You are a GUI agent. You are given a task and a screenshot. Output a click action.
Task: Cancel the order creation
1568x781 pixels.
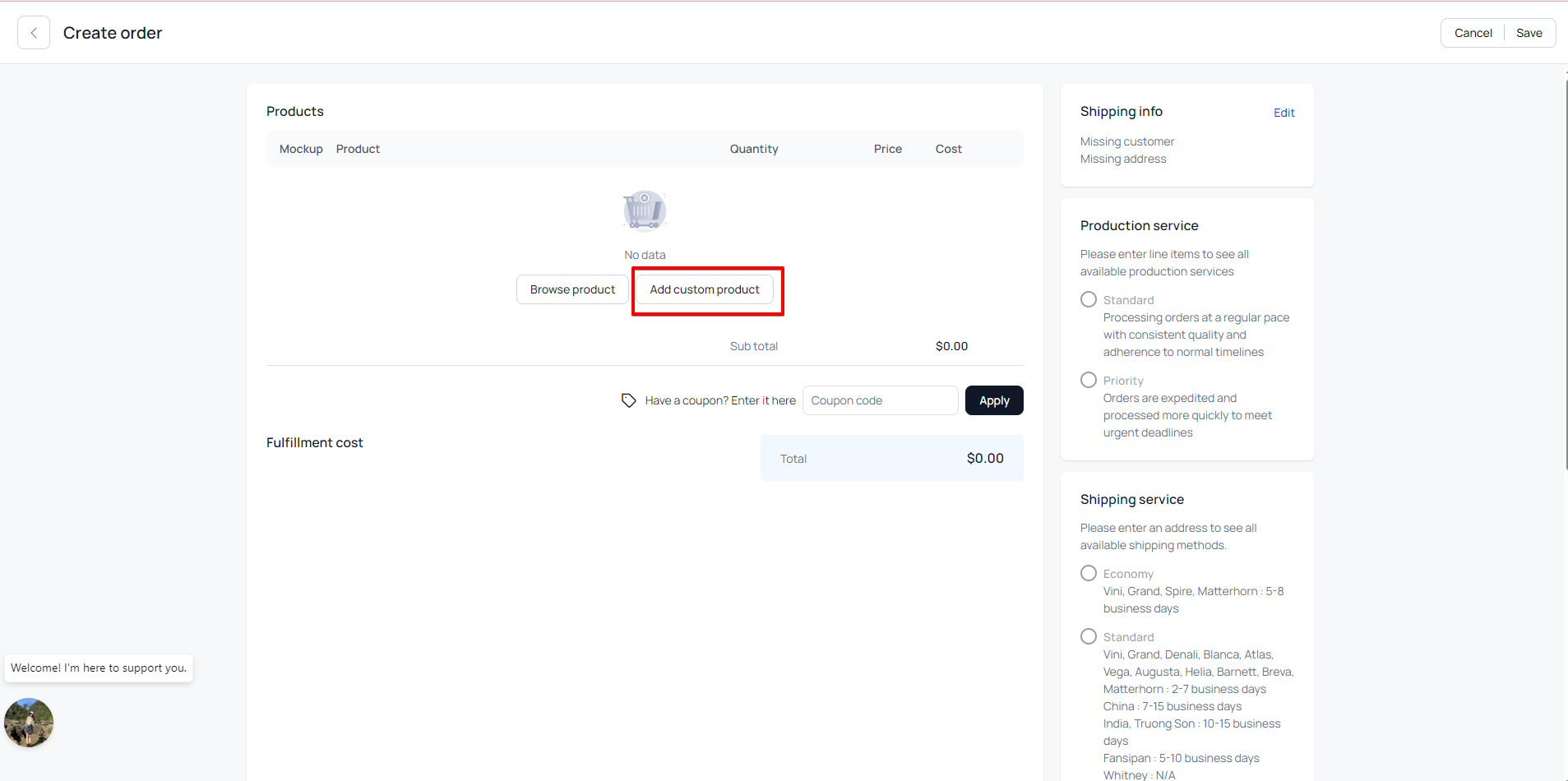point(1473,33)
